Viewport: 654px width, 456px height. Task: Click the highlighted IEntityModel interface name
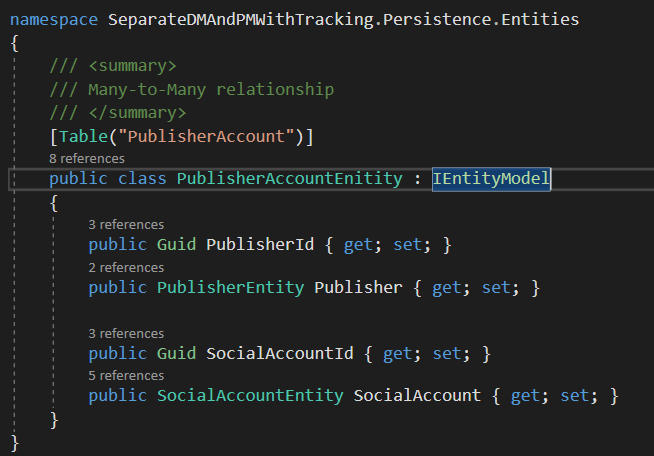point(491,180)
